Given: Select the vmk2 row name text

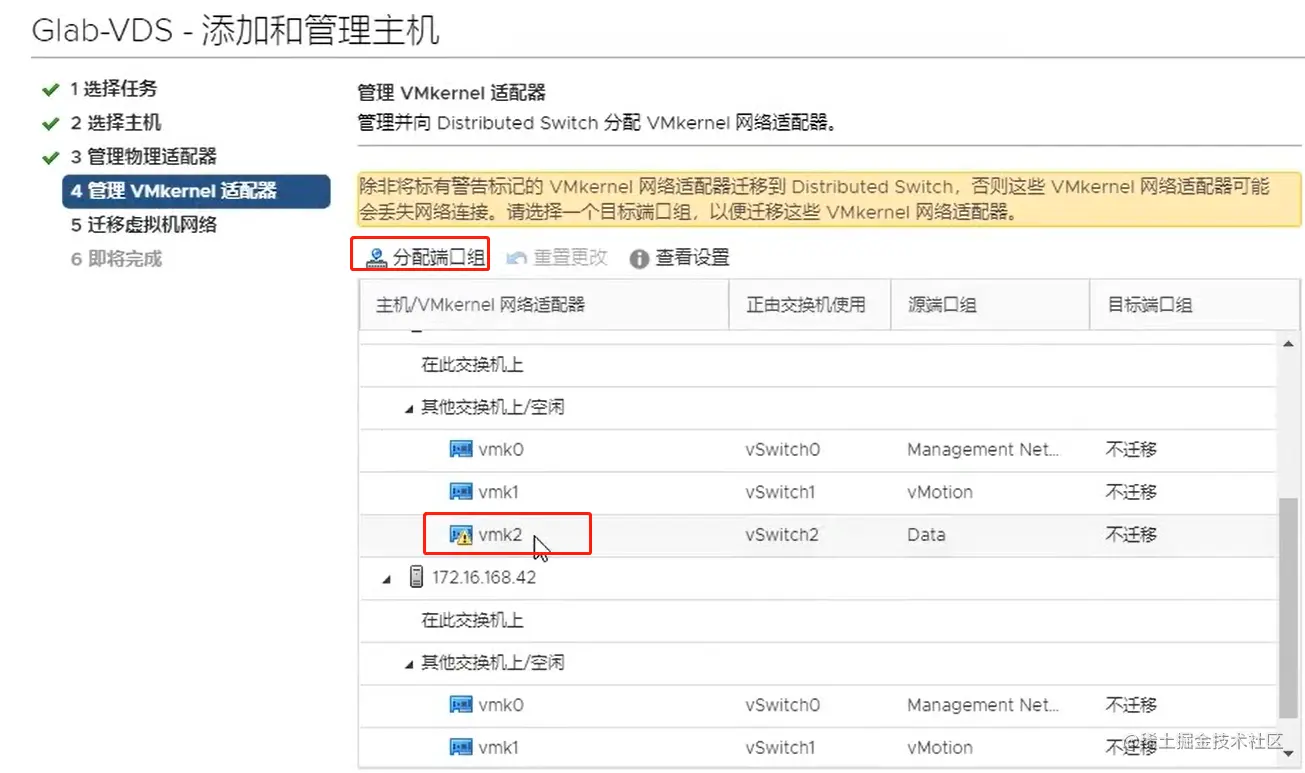Looking at the screenshot, I should (x=500, y=535).
